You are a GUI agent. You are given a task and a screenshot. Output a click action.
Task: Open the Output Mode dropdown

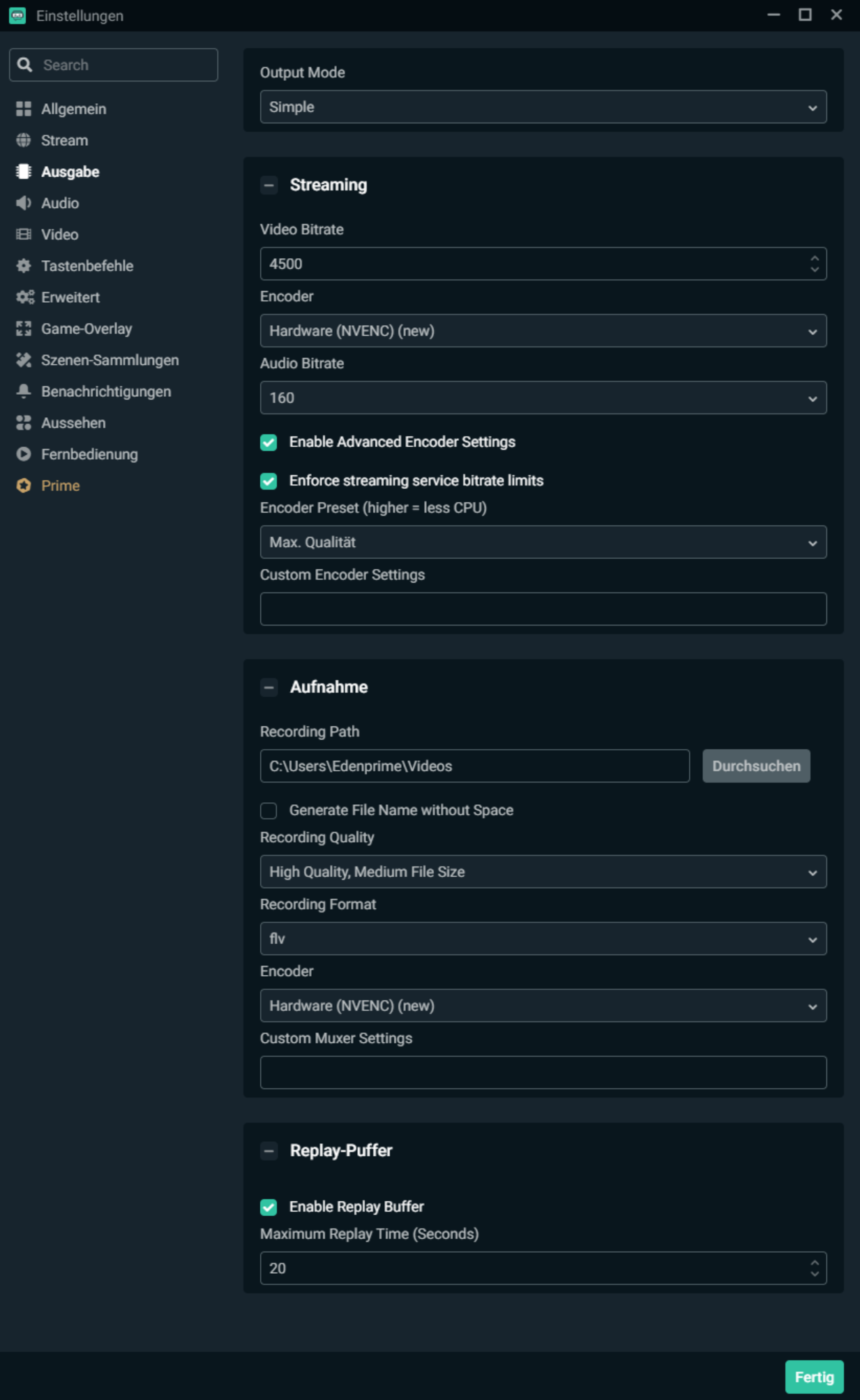pyautogui.click(x=543, y=107)
